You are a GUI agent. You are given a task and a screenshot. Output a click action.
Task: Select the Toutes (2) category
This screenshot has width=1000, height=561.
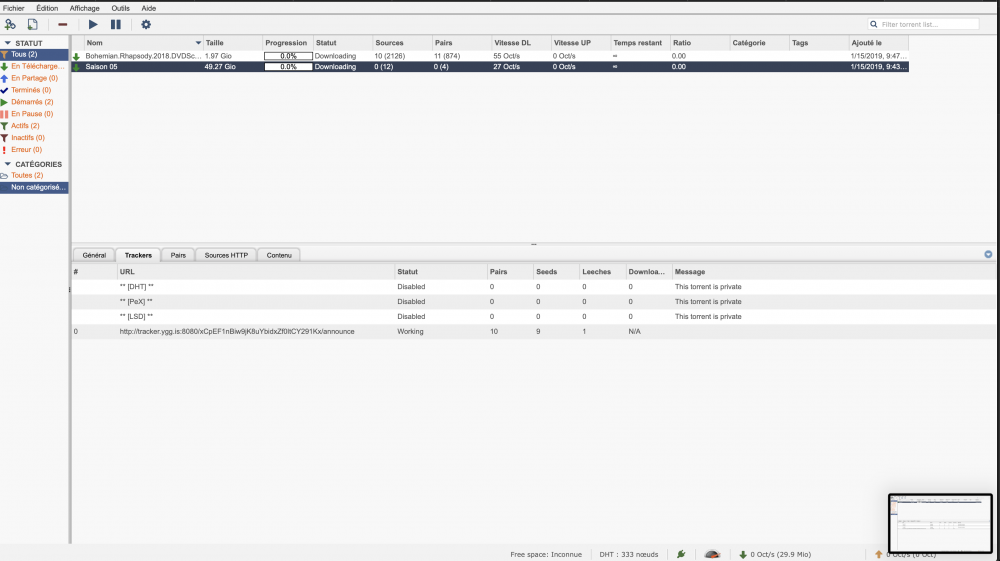[x=34, y=175]
